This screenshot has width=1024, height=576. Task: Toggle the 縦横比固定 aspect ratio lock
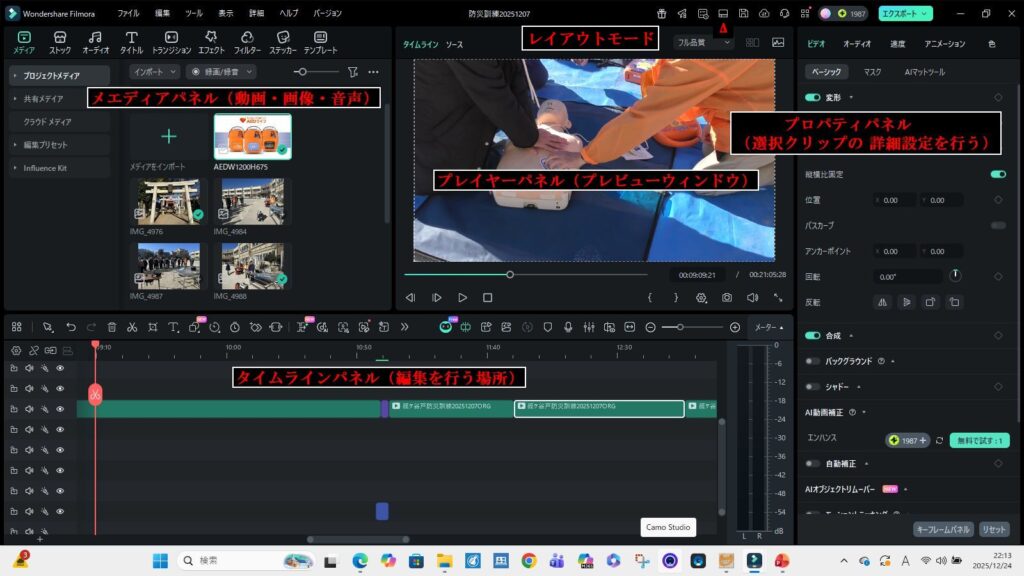tap(997, 174)
